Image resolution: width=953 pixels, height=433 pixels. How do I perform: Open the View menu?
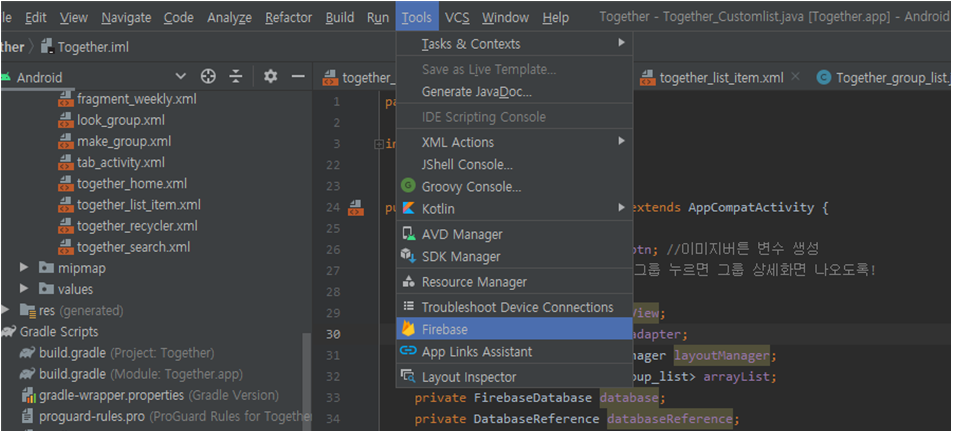(x=74, y=18)
